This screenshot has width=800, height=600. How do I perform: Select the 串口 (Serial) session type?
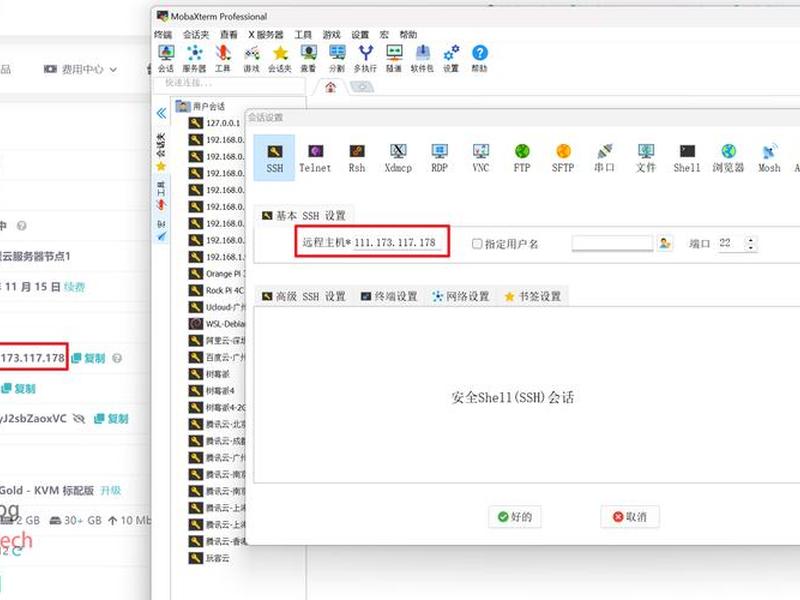tap(605, 158)
